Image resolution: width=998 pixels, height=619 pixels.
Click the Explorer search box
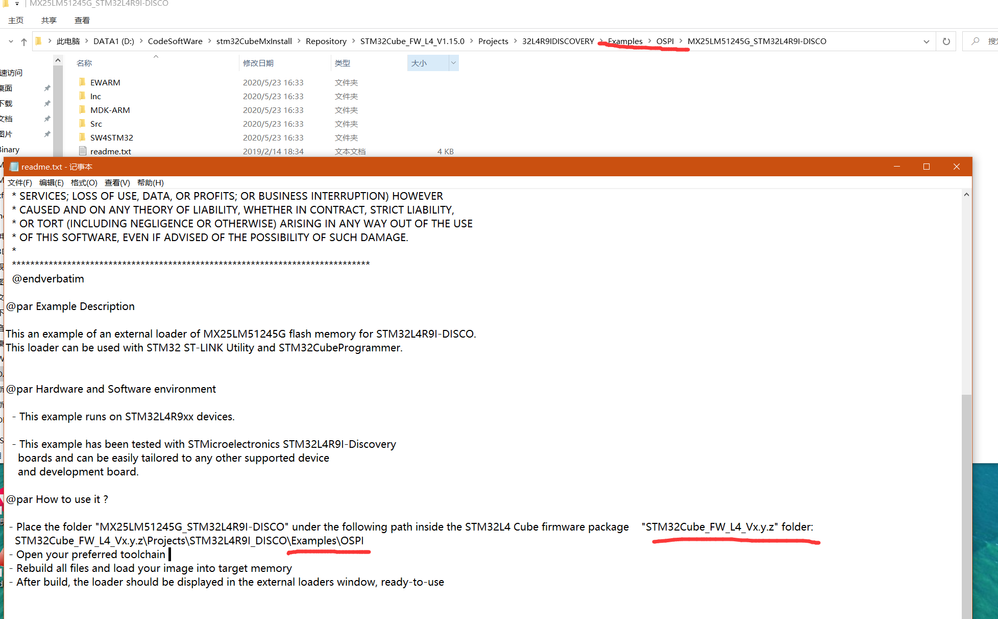point(980,41)
